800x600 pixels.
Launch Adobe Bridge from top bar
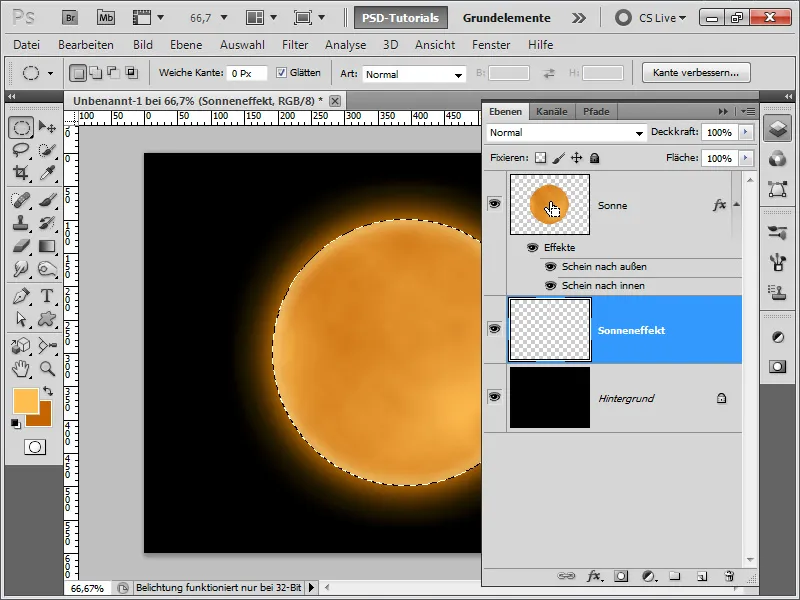pos(70,18)
